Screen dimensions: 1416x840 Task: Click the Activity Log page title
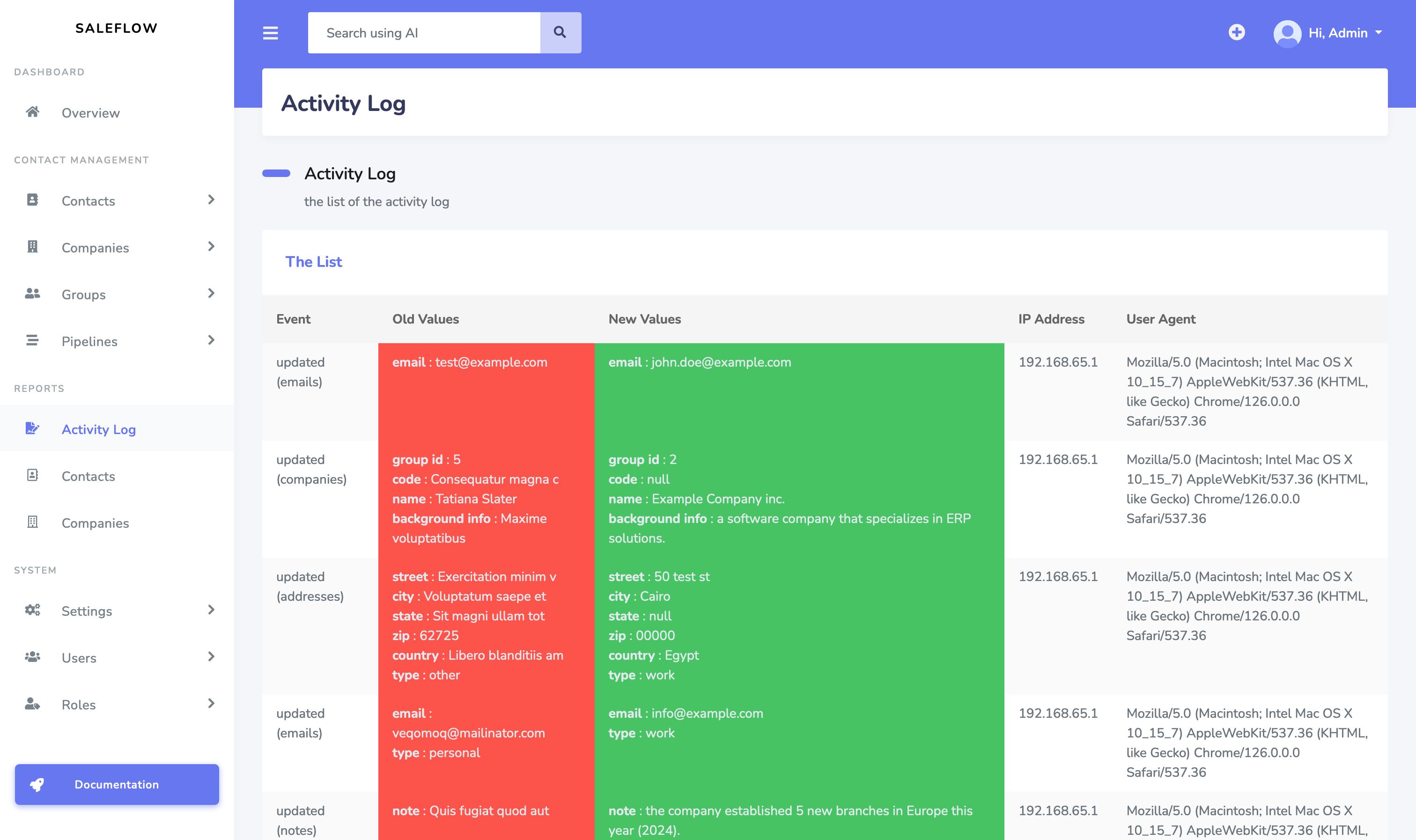(x=343, y=103)
